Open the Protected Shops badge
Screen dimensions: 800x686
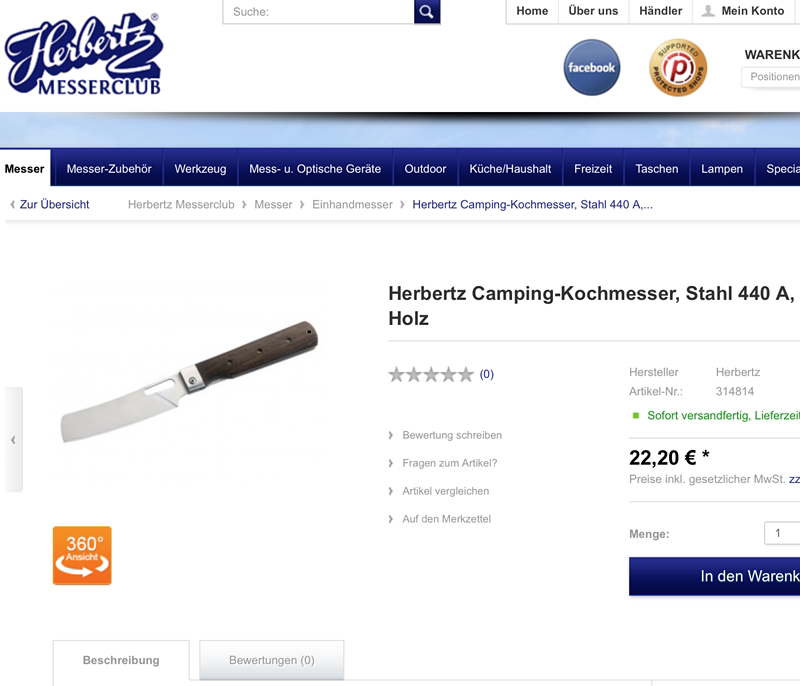click(x=678, y=67)
